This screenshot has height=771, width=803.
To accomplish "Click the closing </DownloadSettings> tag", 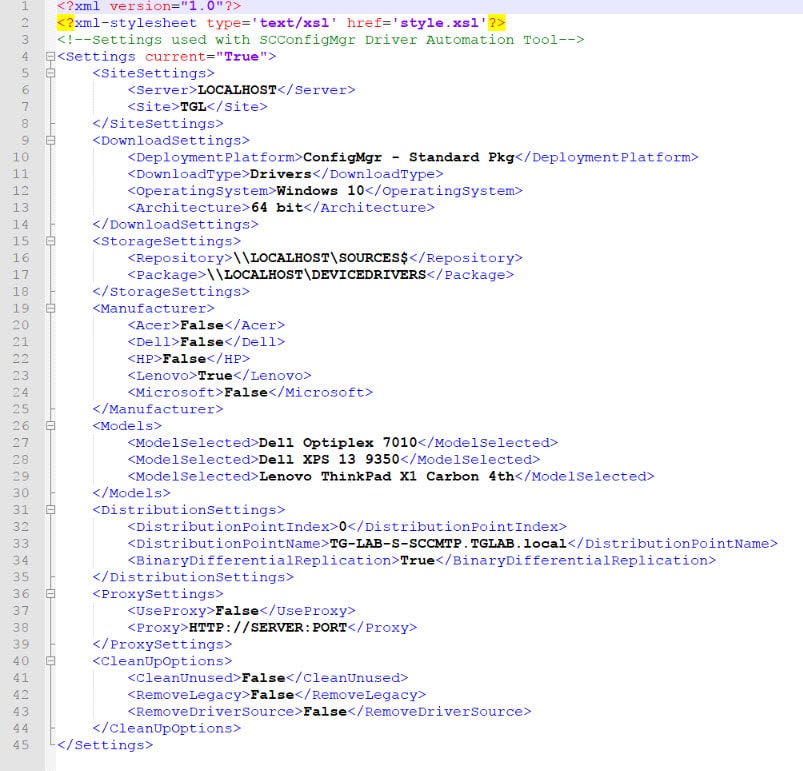I will 176,225.
